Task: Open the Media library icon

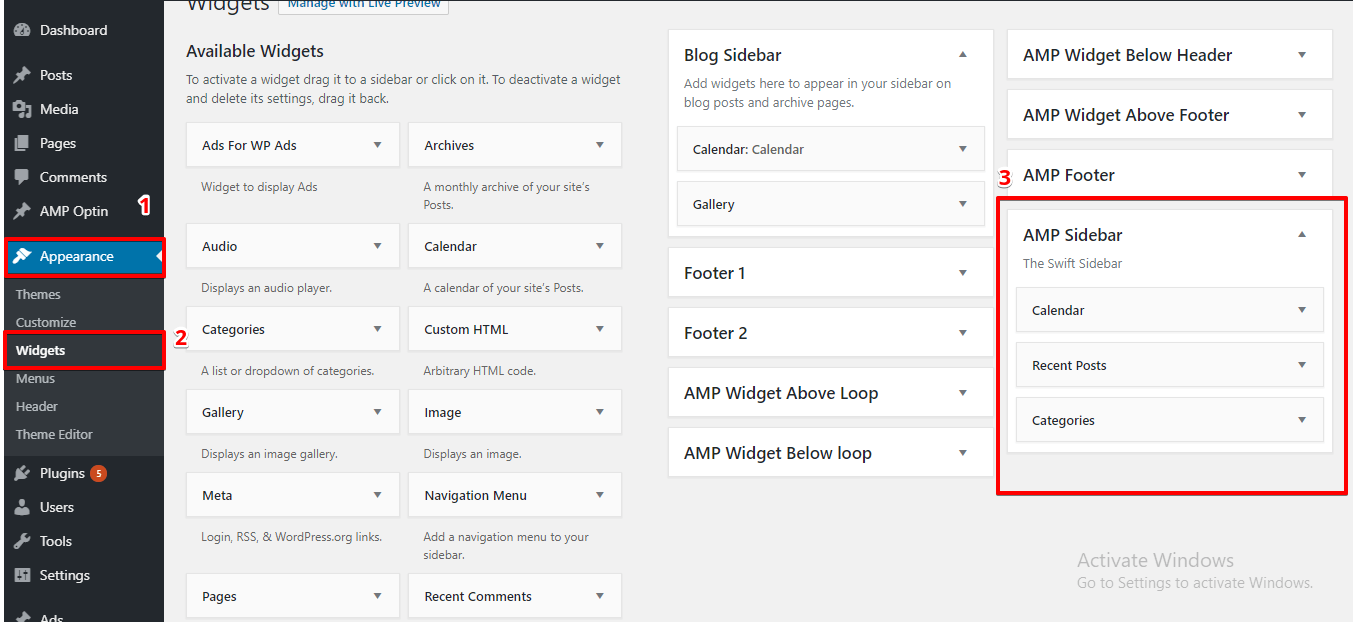Action: click(x=24, y=108)
